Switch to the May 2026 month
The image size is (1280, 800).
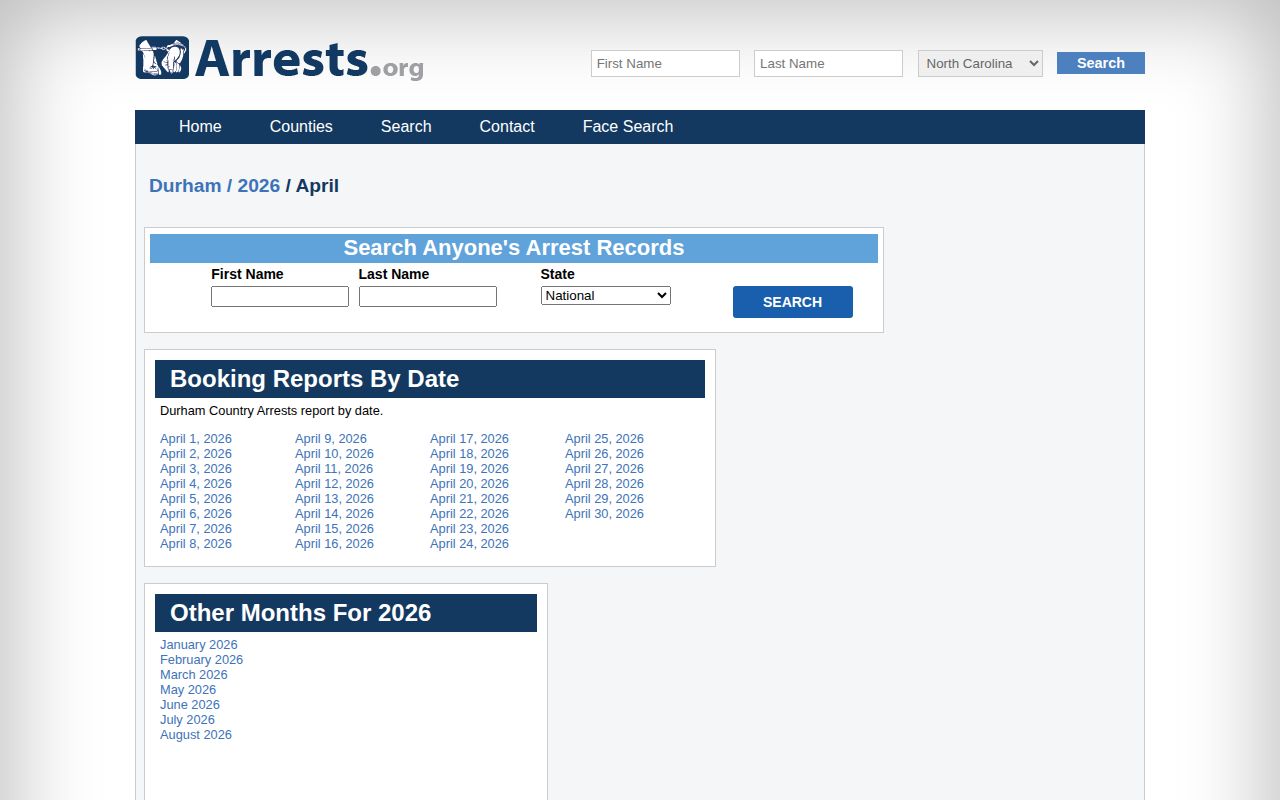[x=188, y=690]
